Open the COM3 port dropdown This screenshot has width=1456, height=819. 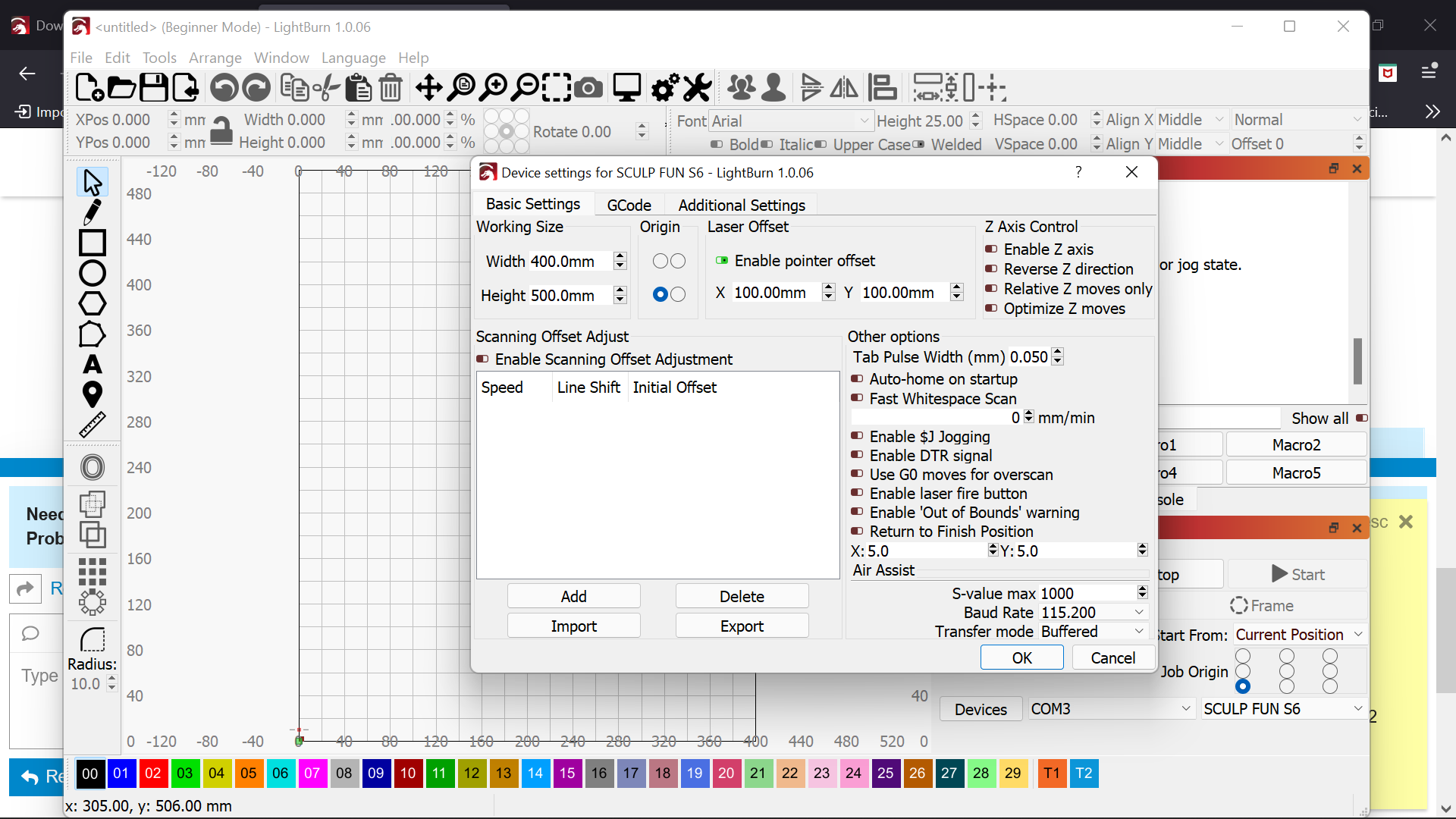pos(1111,709)
